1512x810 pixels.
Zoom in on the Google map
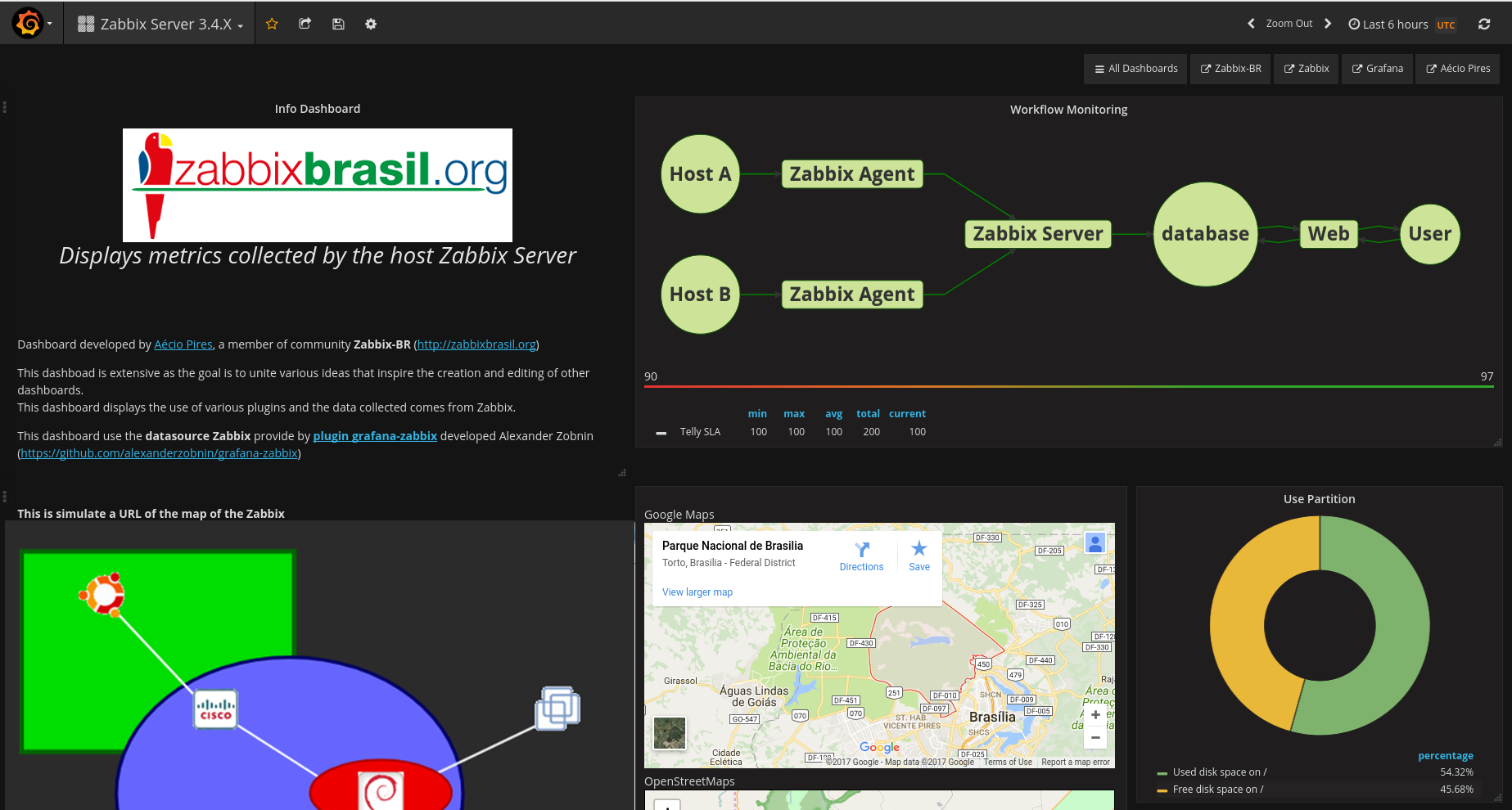1095,715
